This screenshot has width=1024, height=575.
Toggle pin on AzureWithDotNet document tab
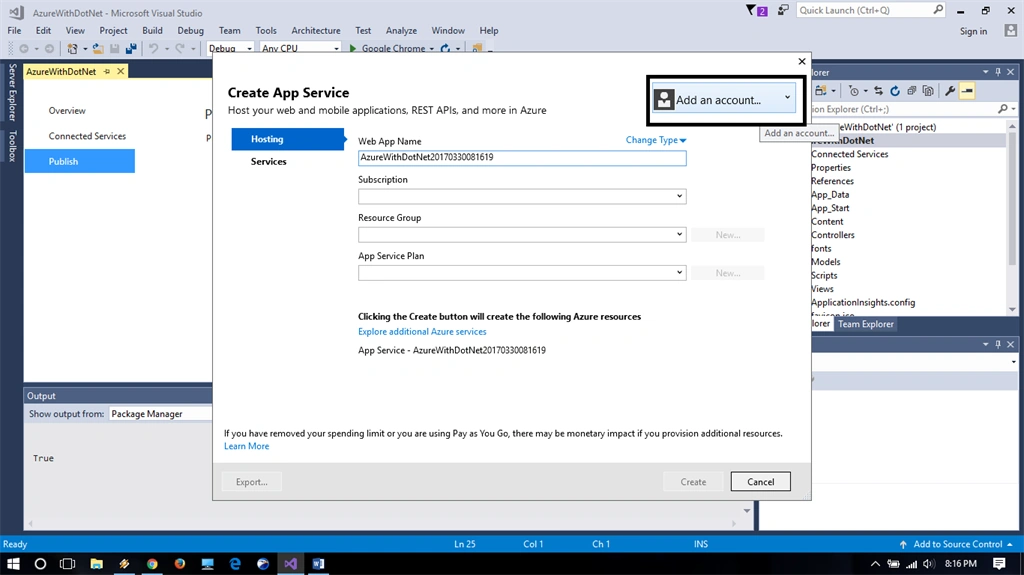107,71
